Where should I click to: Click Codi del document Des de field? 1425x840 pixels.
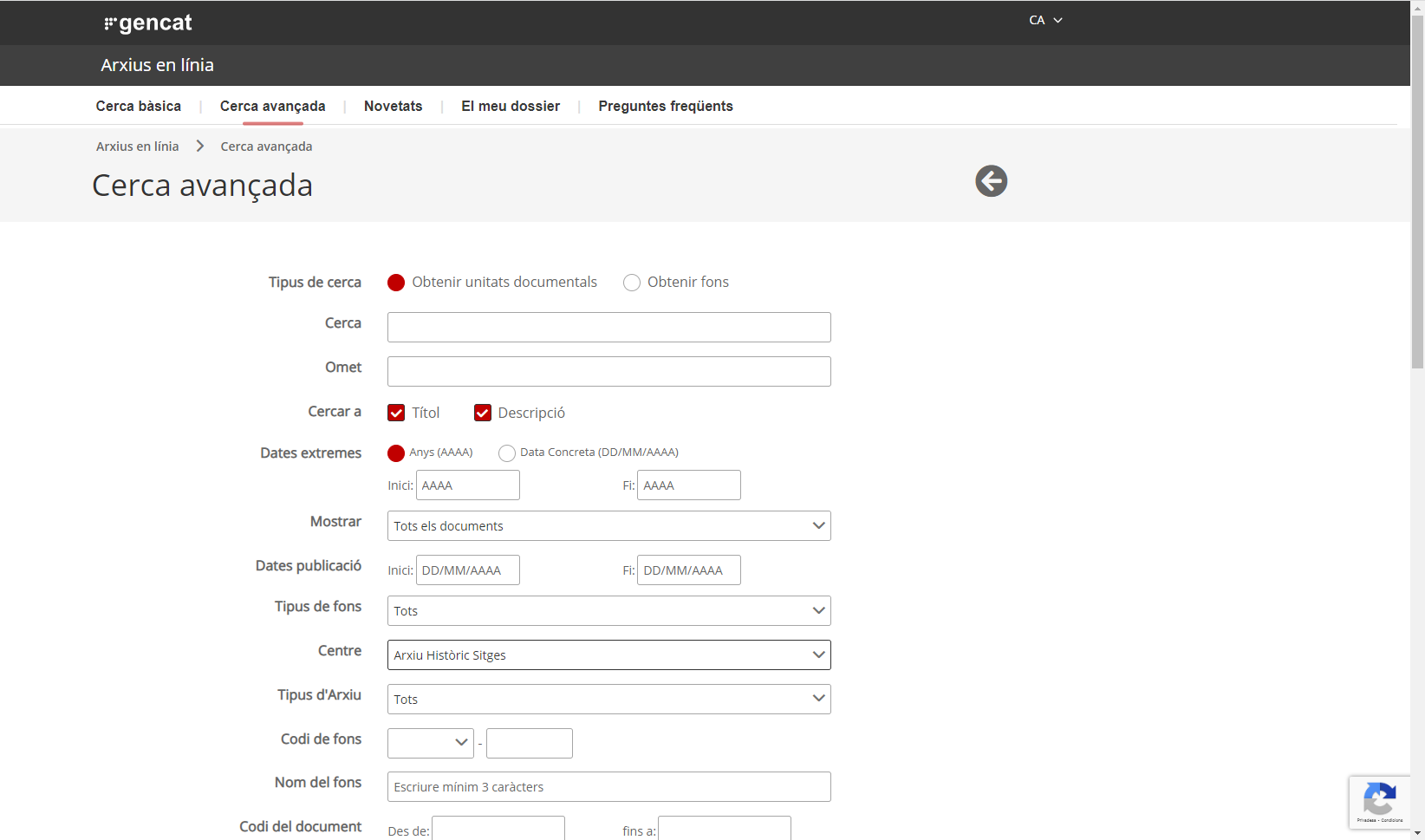[x=498, y=829]
